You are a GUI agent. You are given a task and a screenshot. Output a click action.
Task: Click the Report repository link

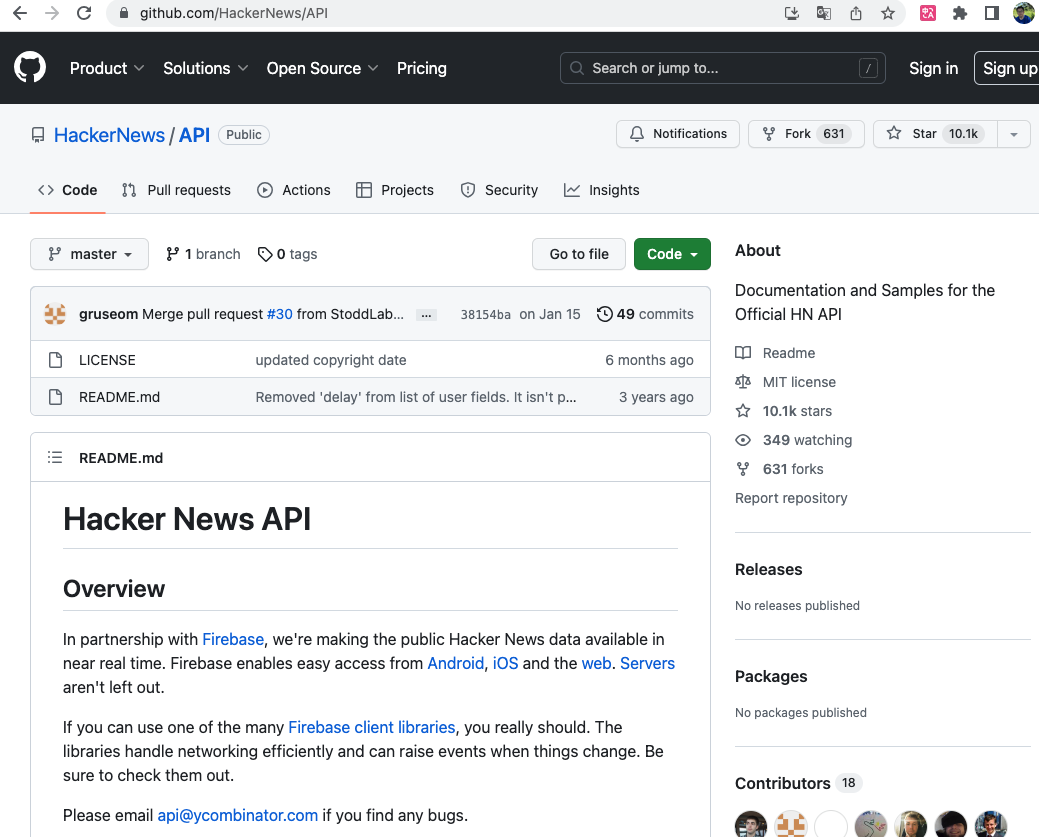[x=791, y=498]
